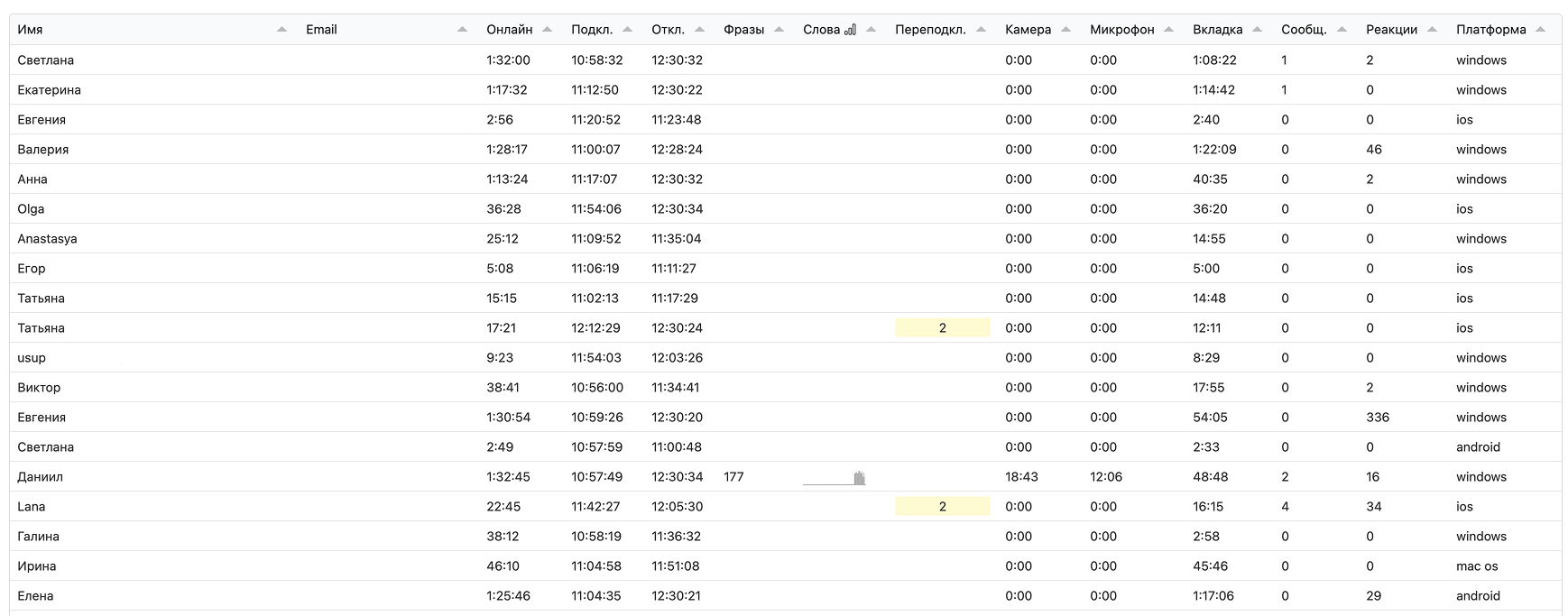Click sort arrow next to Подкл. header
The height and width of the screenshot is (616, 1568).
pos(627,30)
